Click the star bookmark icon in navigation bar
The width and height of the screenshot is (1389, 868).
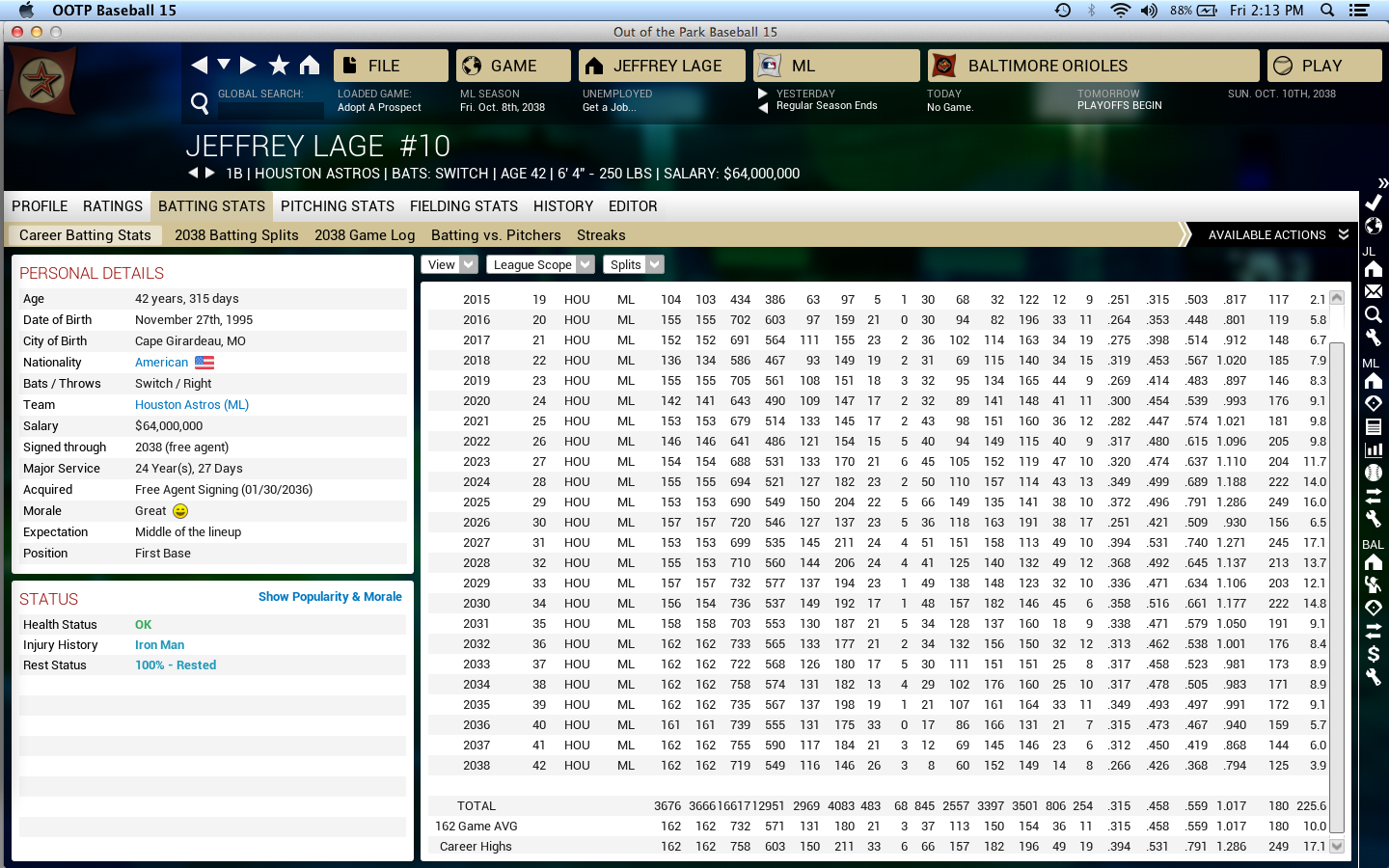[x=279, y=66]
